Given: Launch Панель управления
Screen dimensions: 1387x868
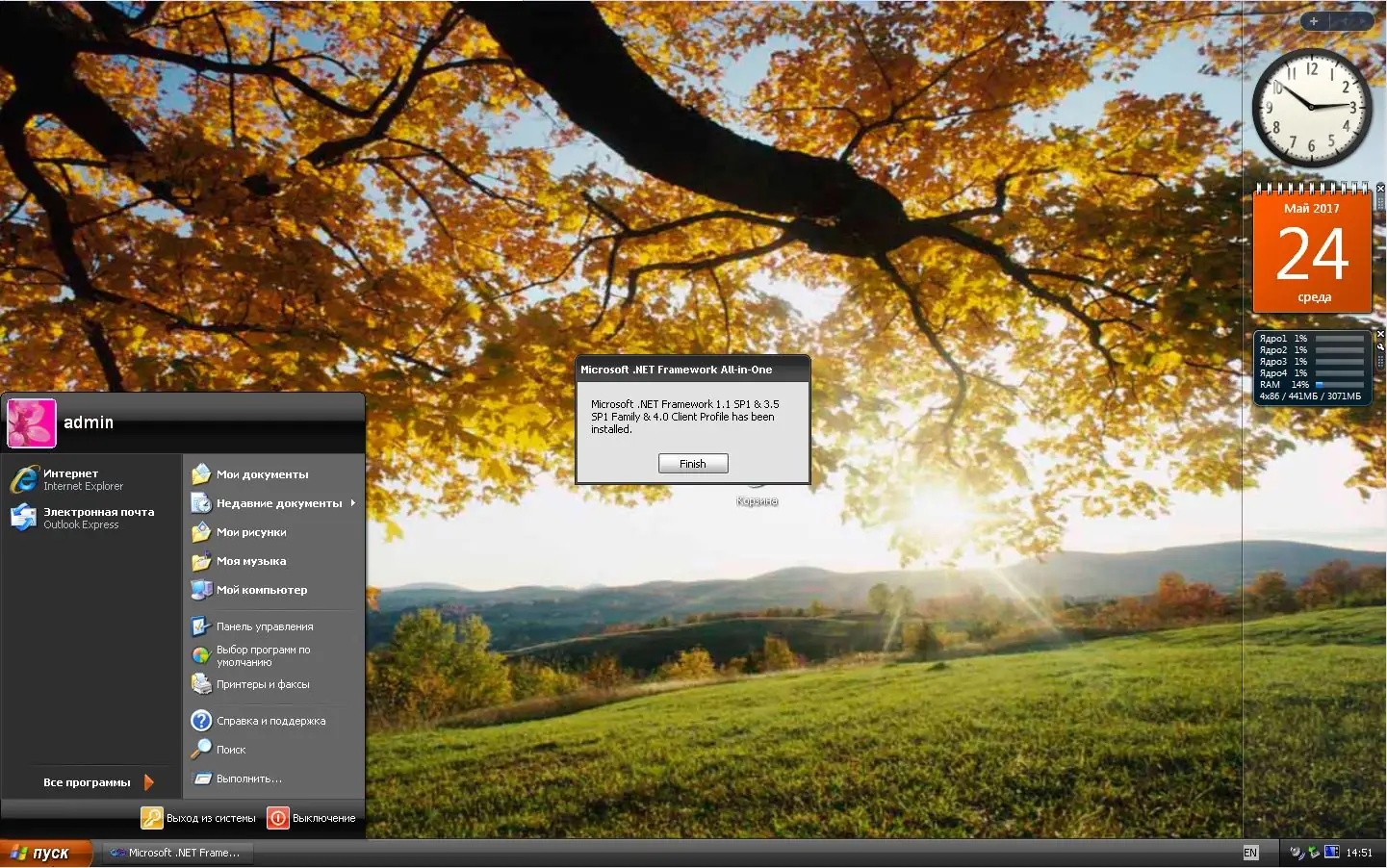Looking at the screenshot, I should (265, 626).
